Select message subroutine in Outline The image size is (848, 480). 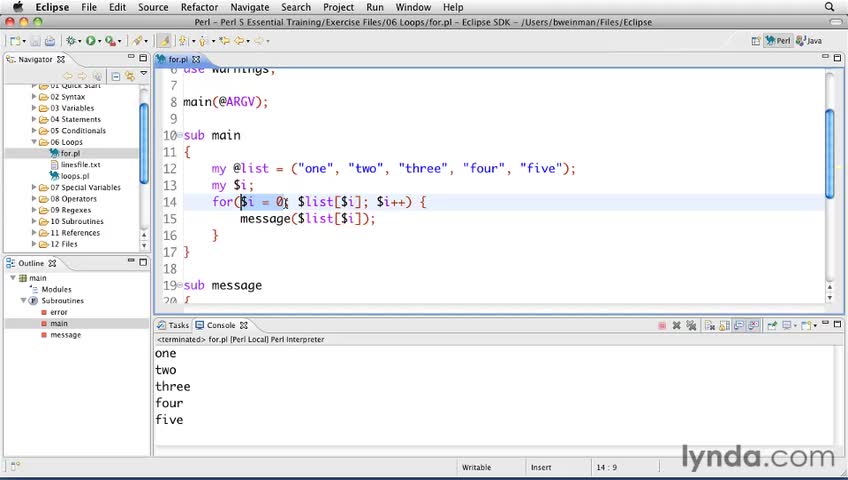coord(65,335)
